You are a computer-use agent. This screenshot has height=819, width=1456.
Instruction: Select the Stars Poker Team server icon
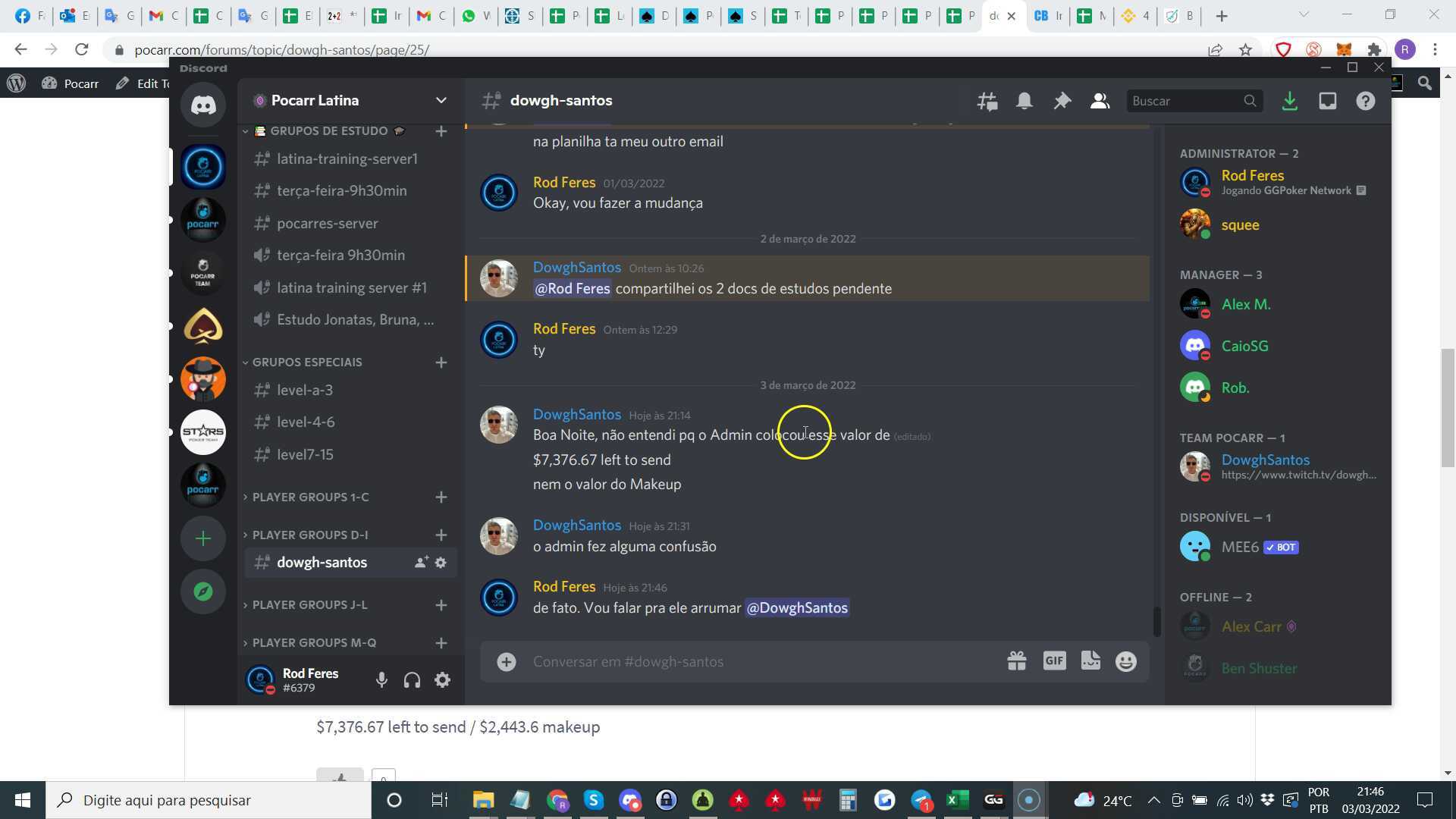point(202,432)
